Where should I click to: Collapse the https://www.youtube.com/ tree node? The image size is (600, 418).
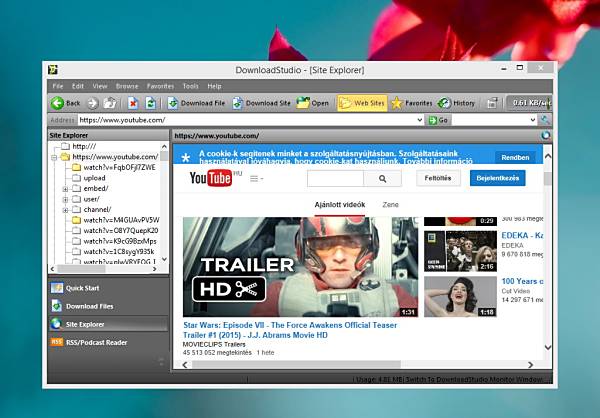click(54, 157)
